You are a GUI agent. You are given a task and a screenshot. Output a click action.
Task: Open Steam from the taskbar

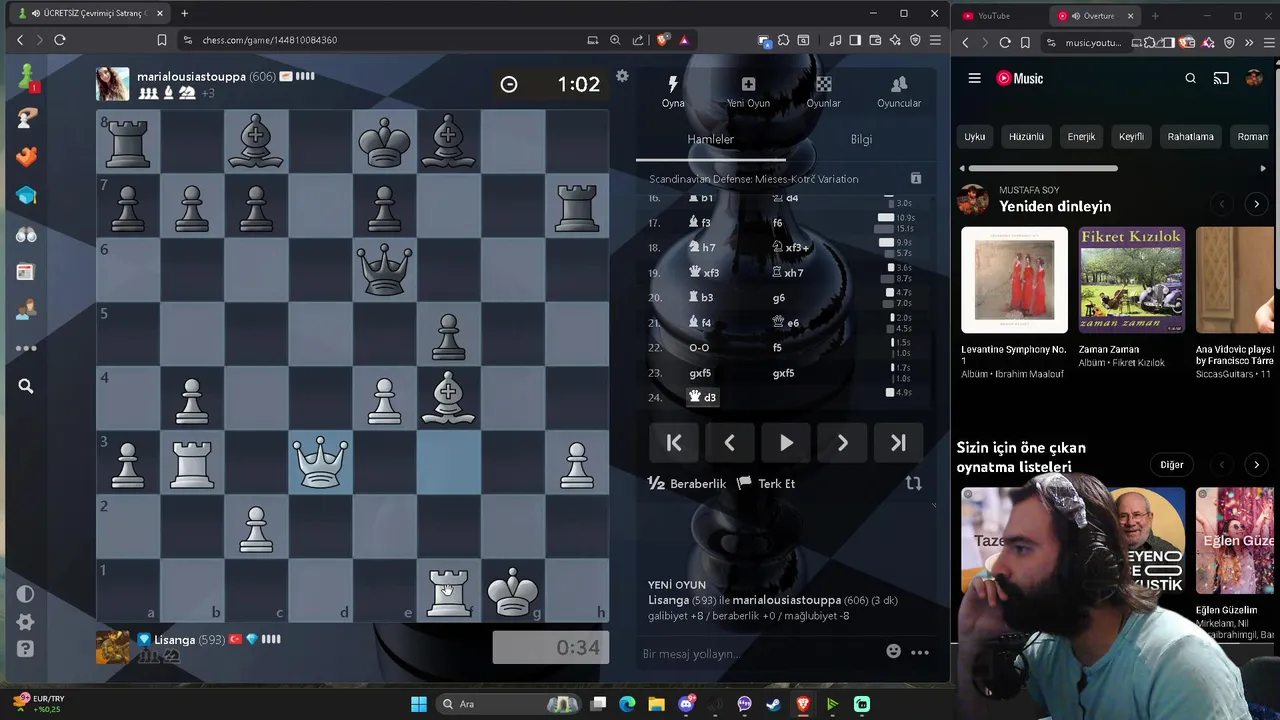[x=773, y=704]
